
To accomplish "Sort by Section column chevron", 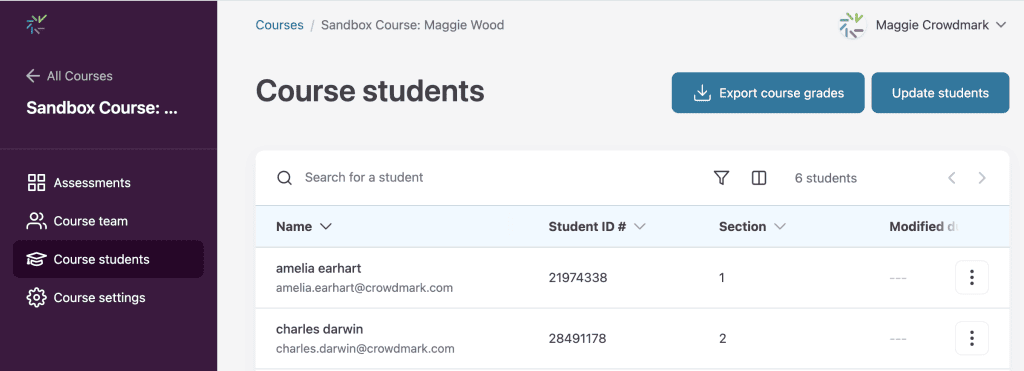I will (x=779, y=227).
